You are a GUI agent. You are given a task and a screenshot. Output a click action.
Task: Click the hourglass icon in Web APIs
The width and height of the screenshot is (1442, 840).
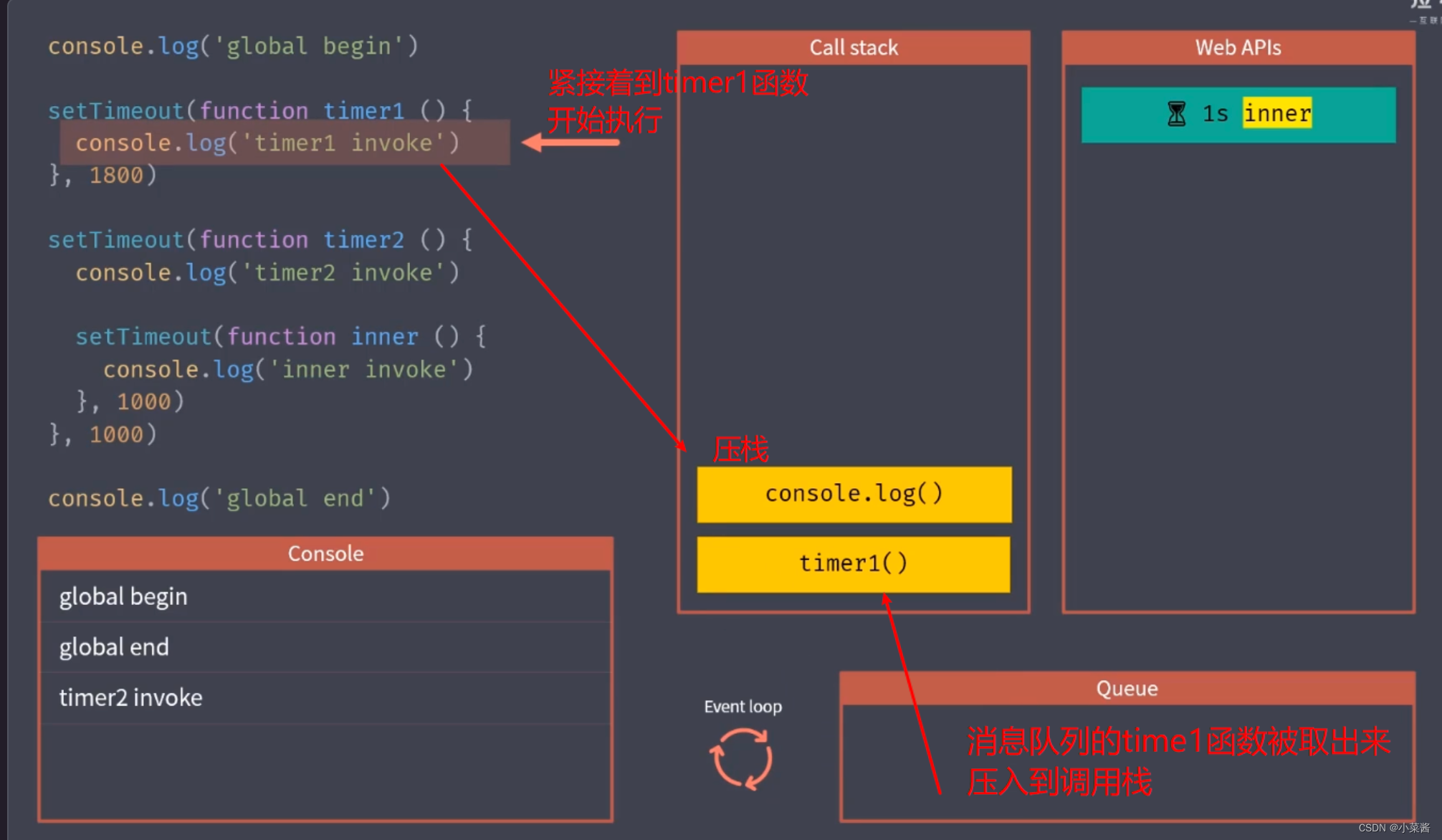tap(1176, 114)
